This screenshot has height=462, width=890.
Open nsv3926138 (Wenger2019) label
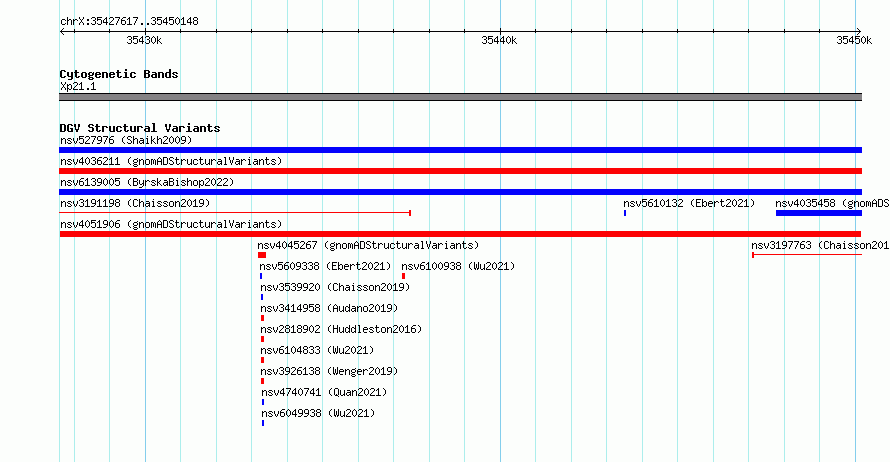click(329, 371)
